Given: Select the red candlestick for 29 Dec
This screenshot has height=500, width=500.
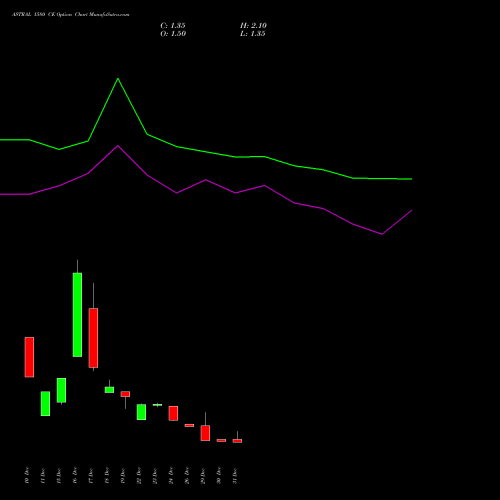Looking at the screenshot, I should tap(205, 433).
